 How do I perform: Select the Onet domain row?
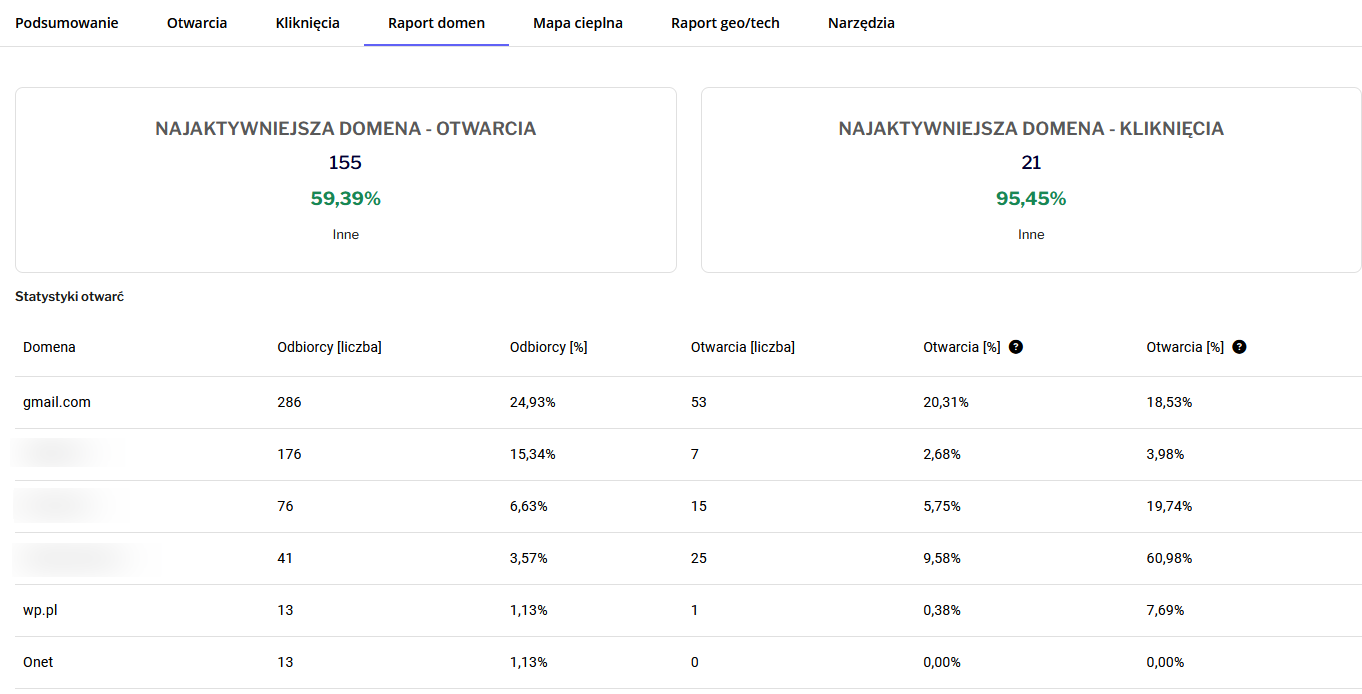pos(38,662)
